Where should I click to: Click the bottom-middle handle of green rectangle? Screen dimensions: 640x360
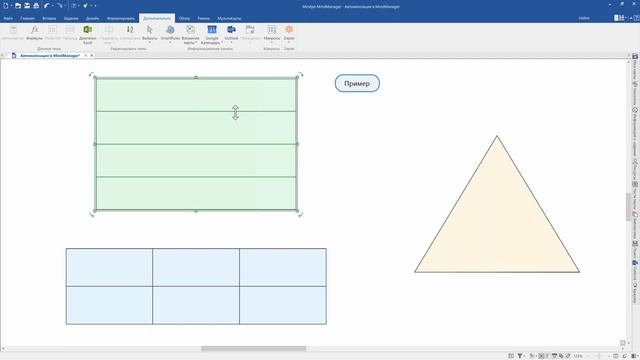pyautogui.click(x=196, y=211)
